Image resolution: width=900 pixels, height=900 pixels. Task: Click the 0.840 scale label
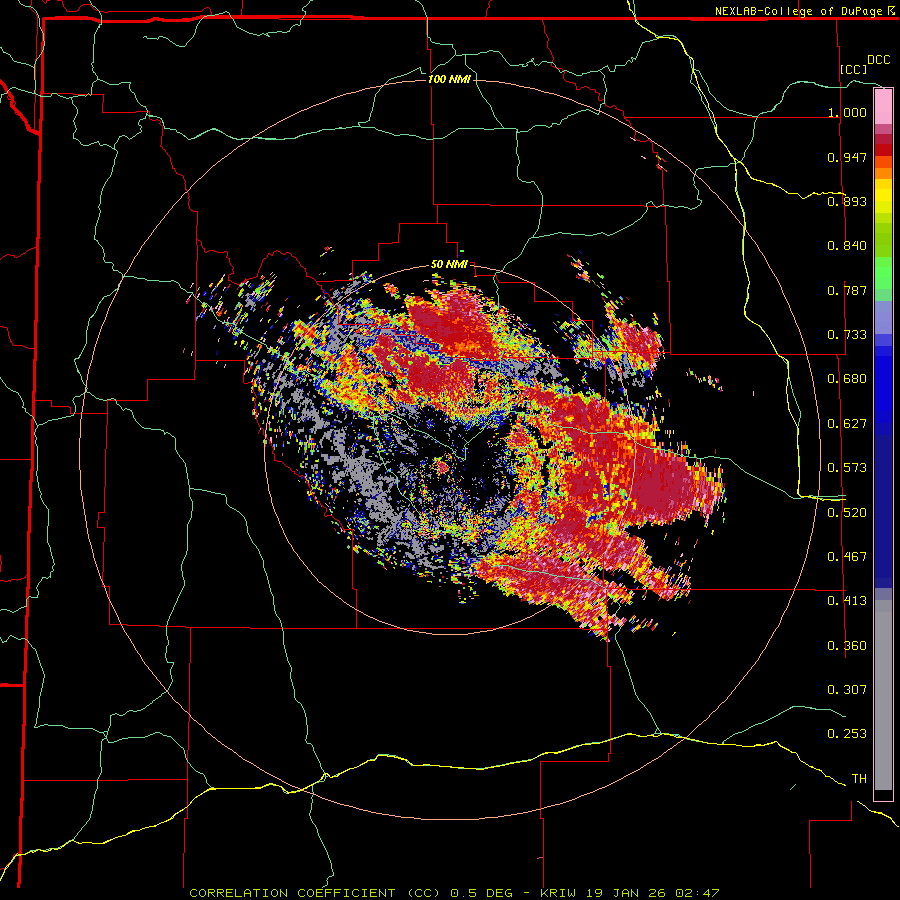click(847, 246)
